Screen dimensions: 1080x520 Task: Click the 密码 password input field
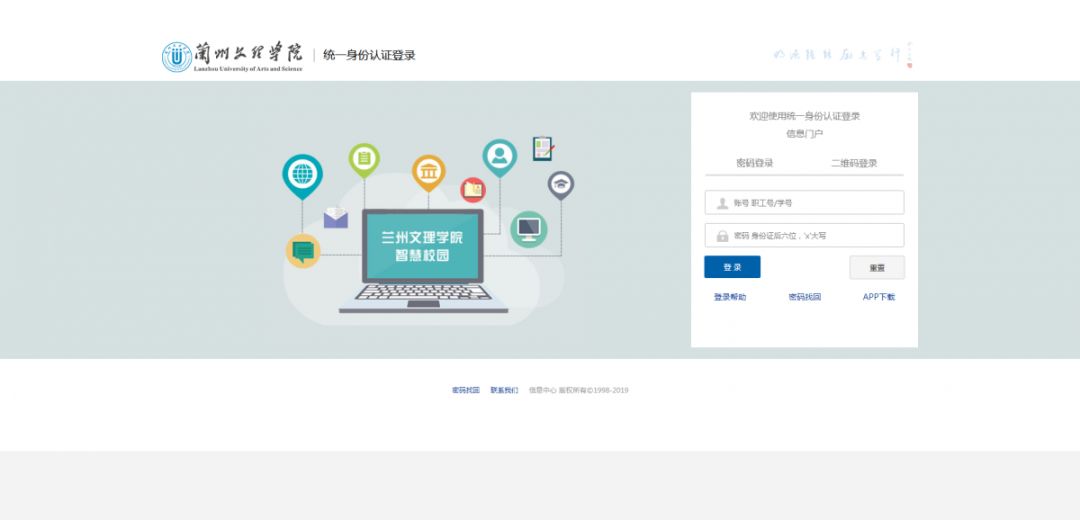pyautogui.click(x=804, y=236)
